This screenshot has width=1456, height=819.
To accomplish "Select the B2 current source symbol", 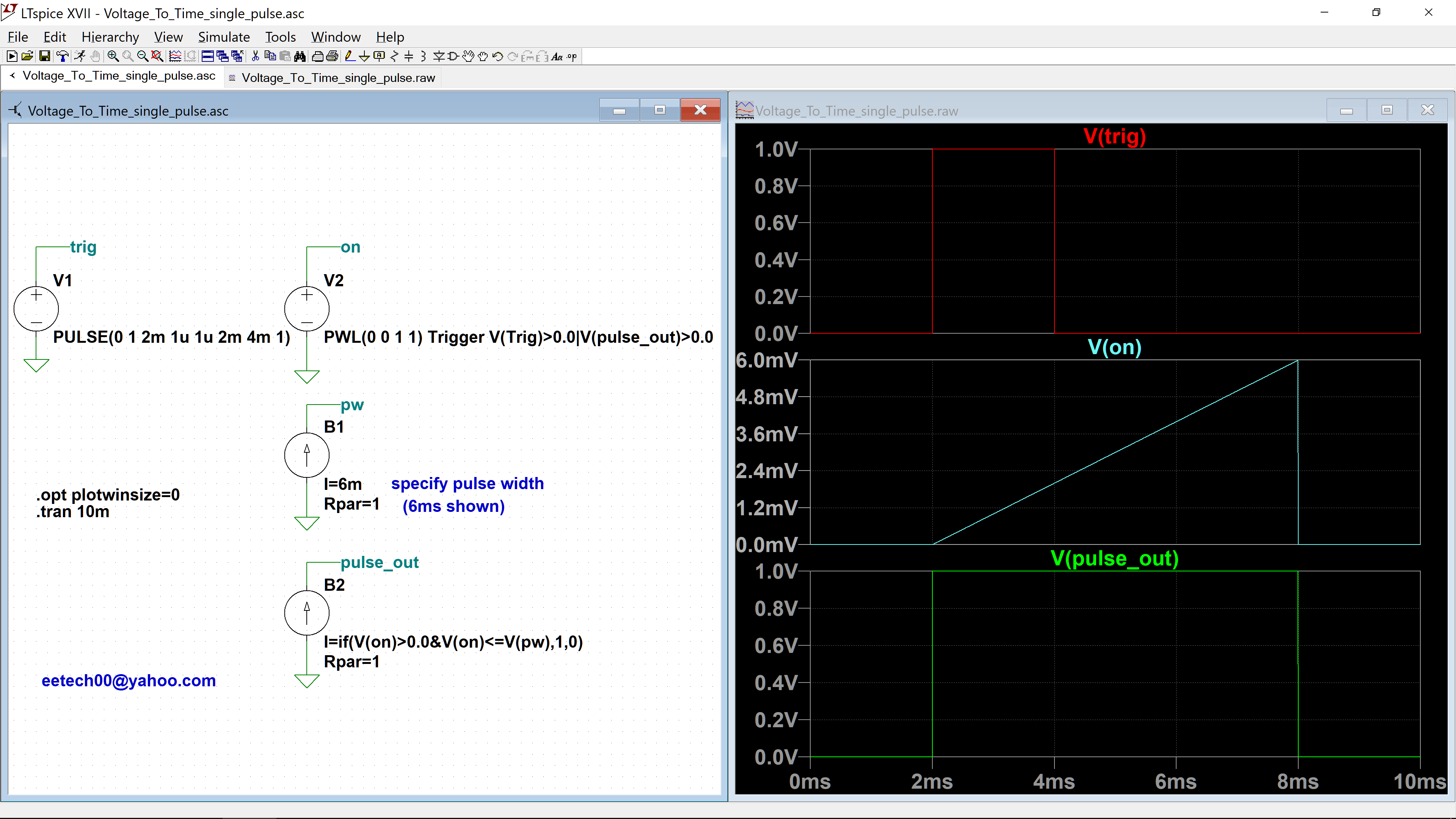I will click(307, 613).
